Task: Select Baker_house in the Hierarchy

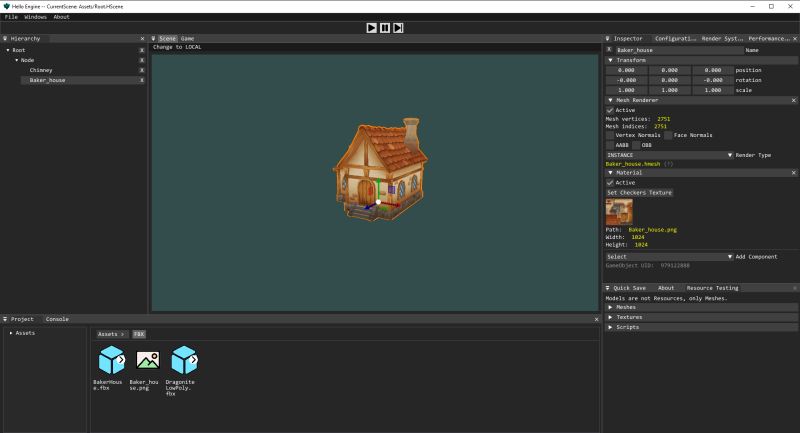Action: [47, 80]
